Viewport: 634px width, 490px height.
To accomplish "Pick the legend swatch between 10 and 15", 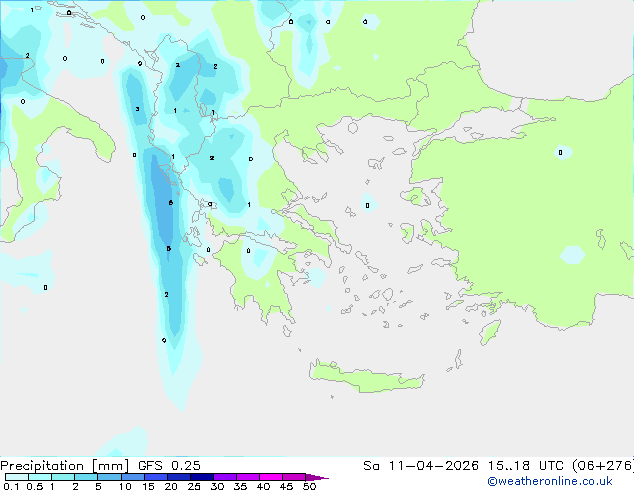I will point(133,477).
